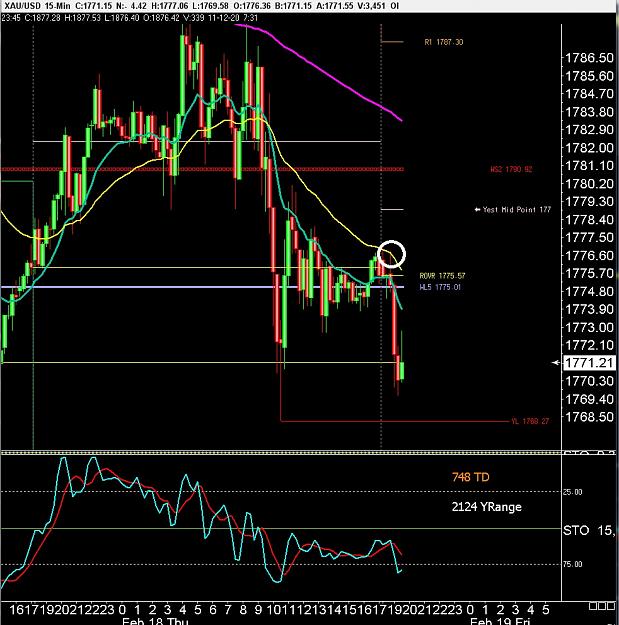Click the R1 1787.30 resistance label
This screenshot has width=619, height=625.
[444, 42]
